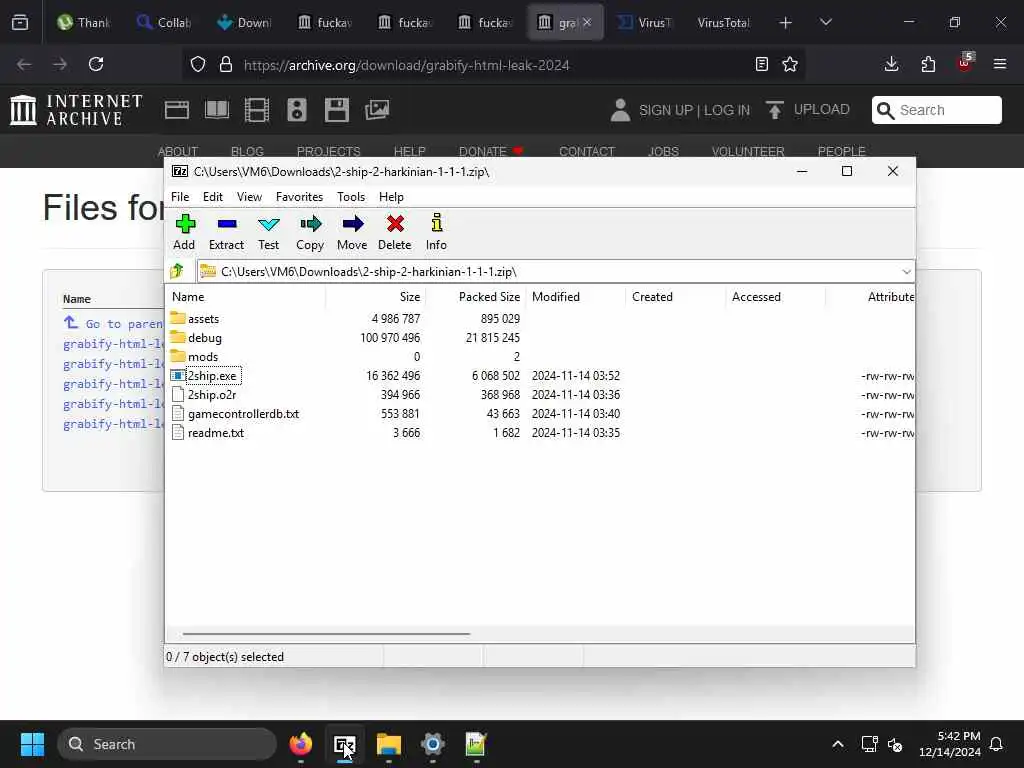
Task: List all browser tabs with chevron
Action: tap(826, 22)
